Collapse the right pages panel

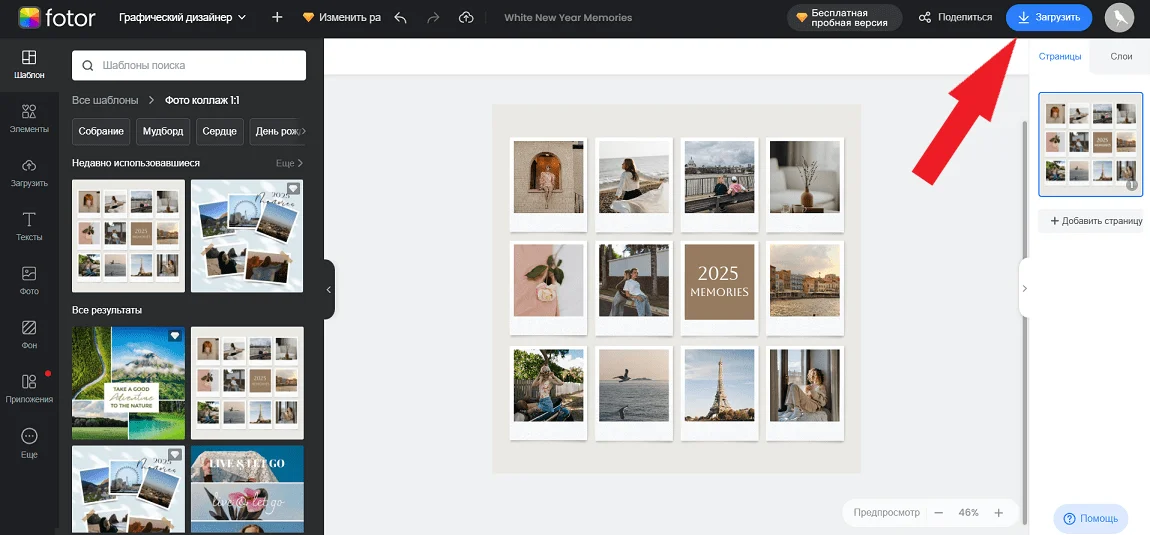click(x=1024, y=288)
